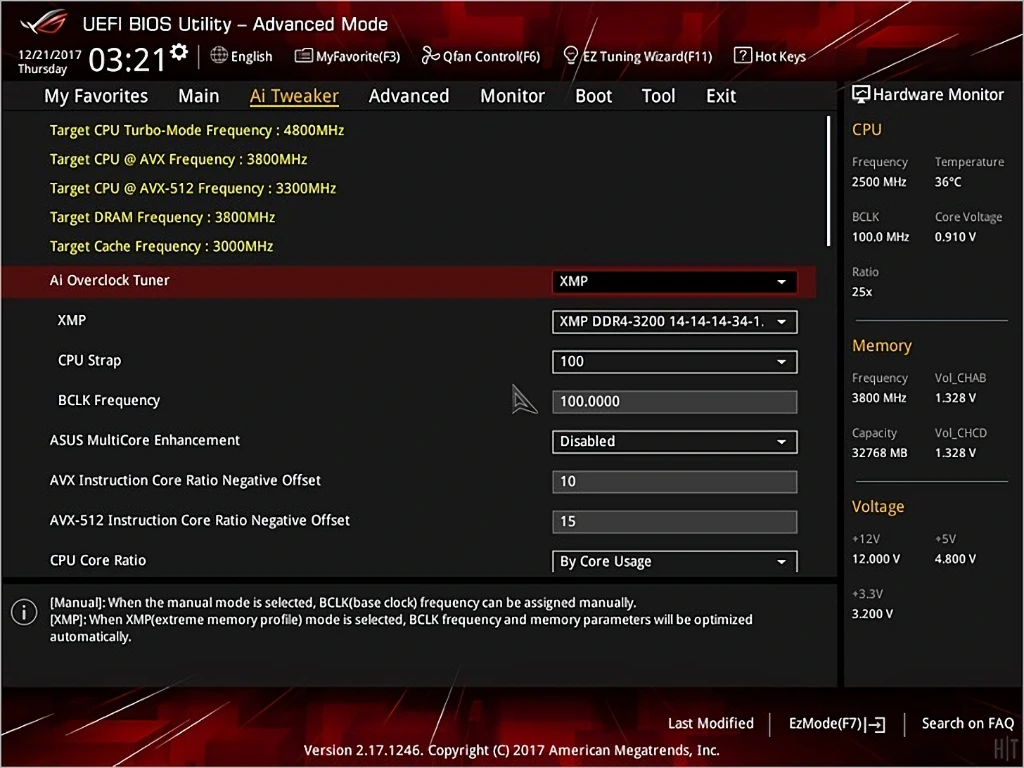Viewport: 1024px width, 768px height.
Task: Open ASUS MultiCore Enhancement dropdown
Action: click(674, 441)
